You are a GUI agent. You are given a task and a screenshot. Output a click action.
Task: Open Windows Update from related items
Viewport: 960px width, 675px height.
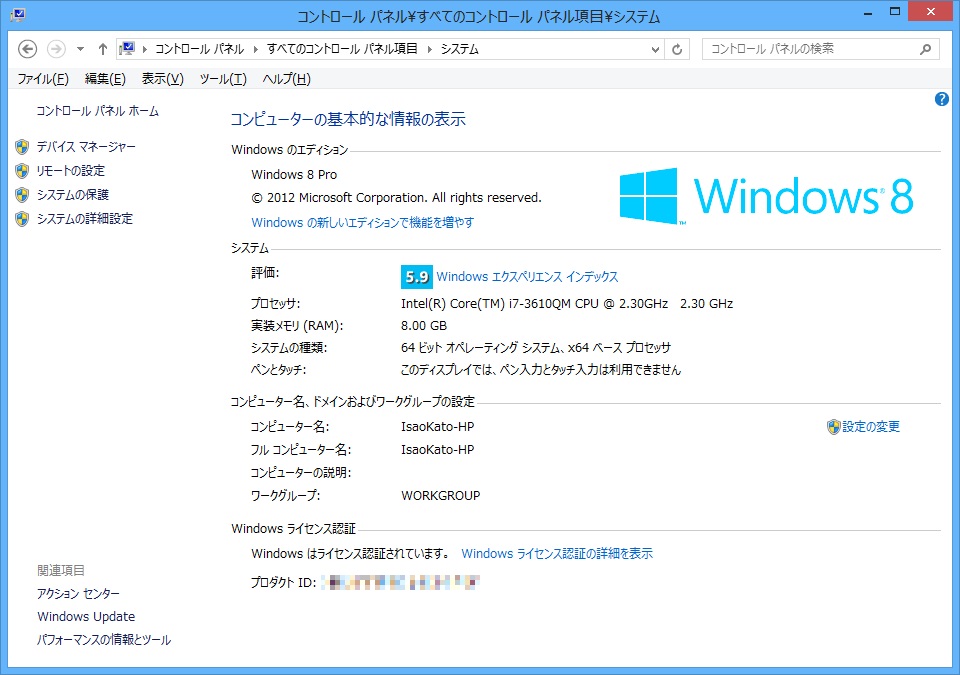pos(86,617)
